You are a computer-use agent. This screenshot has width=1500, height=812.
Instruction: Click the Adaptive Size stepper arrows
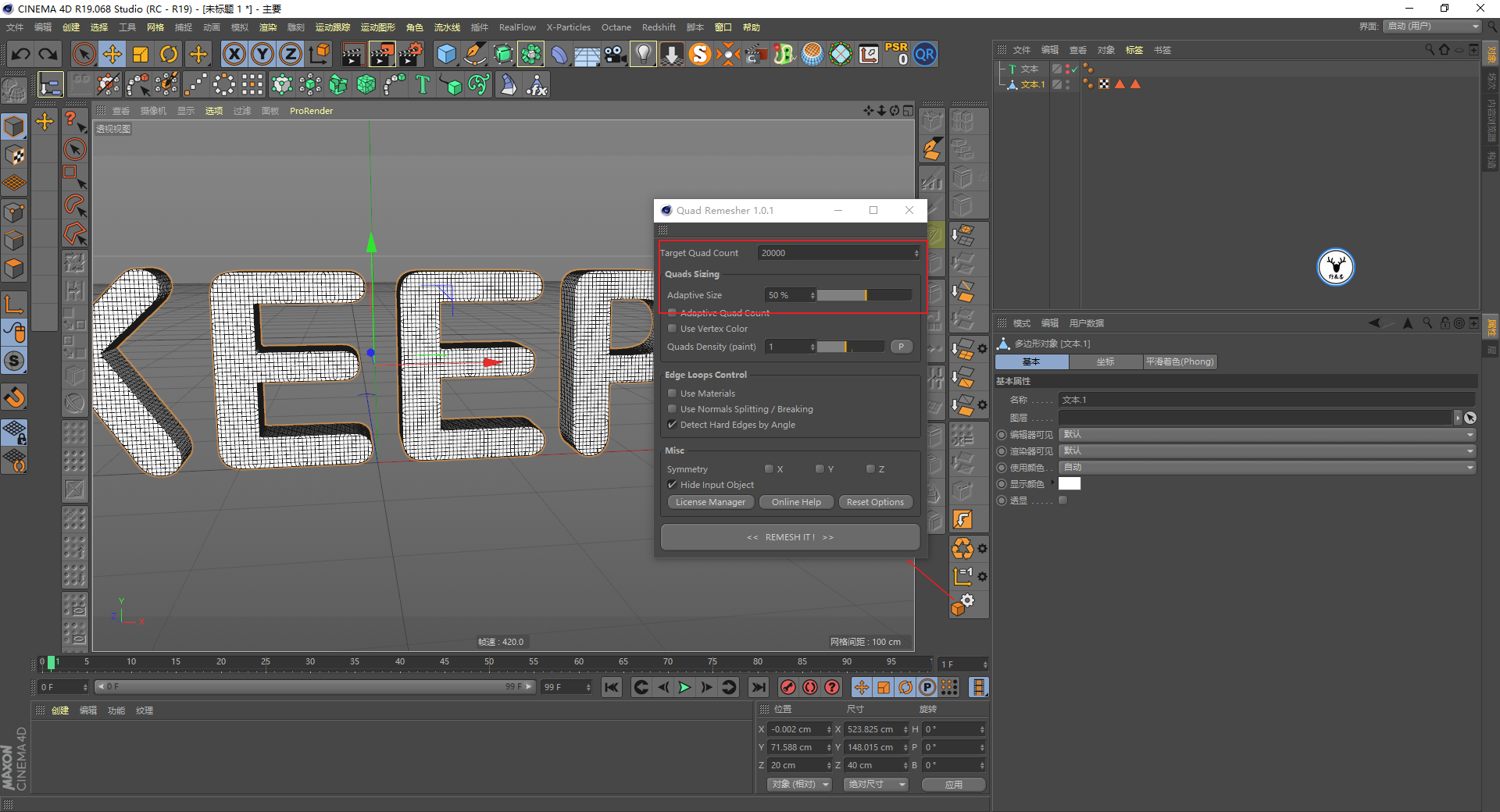pos(812,295)
